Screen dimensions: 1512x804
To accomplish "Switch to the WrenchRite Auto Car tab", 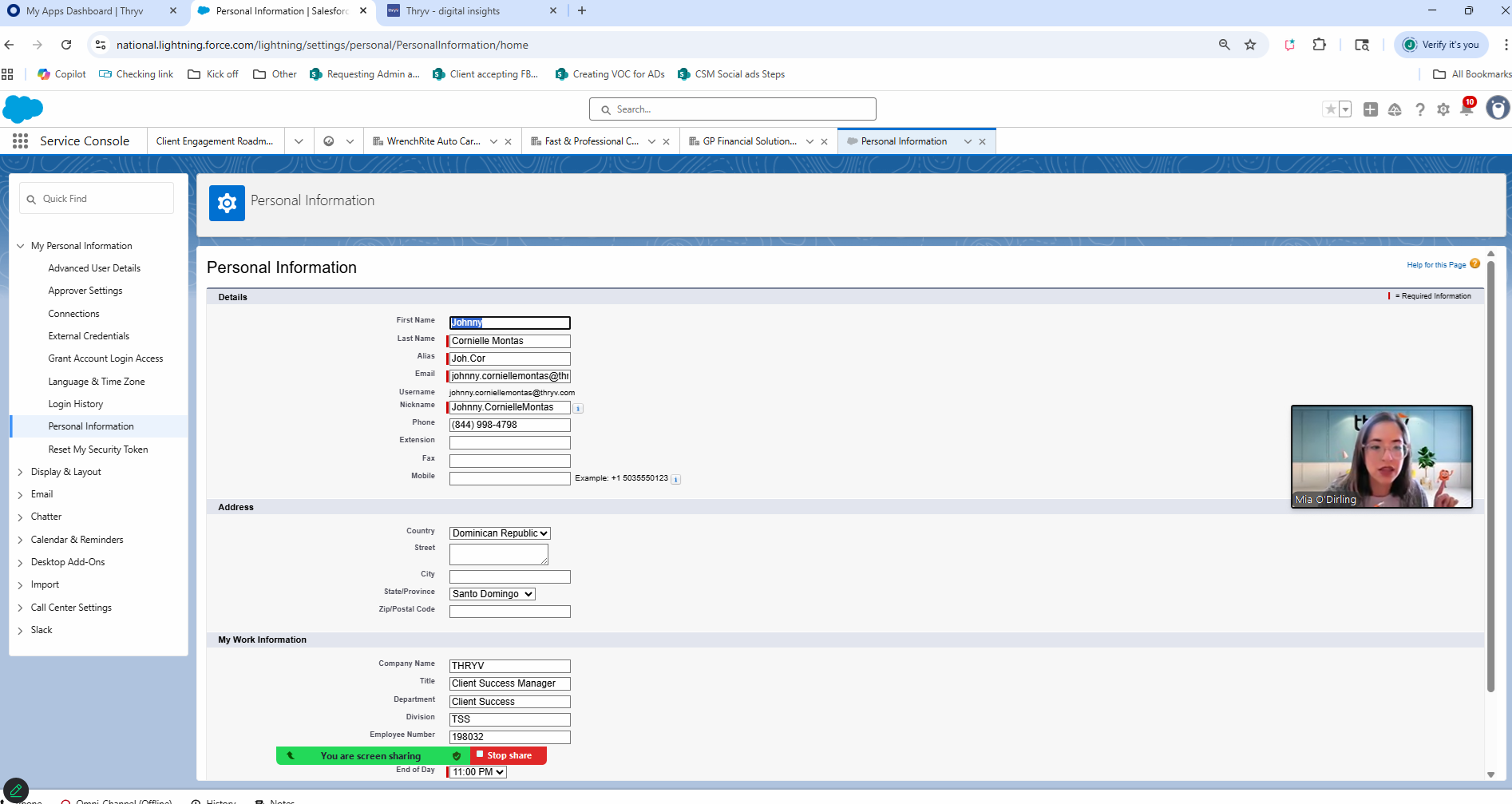I will 433,141.
